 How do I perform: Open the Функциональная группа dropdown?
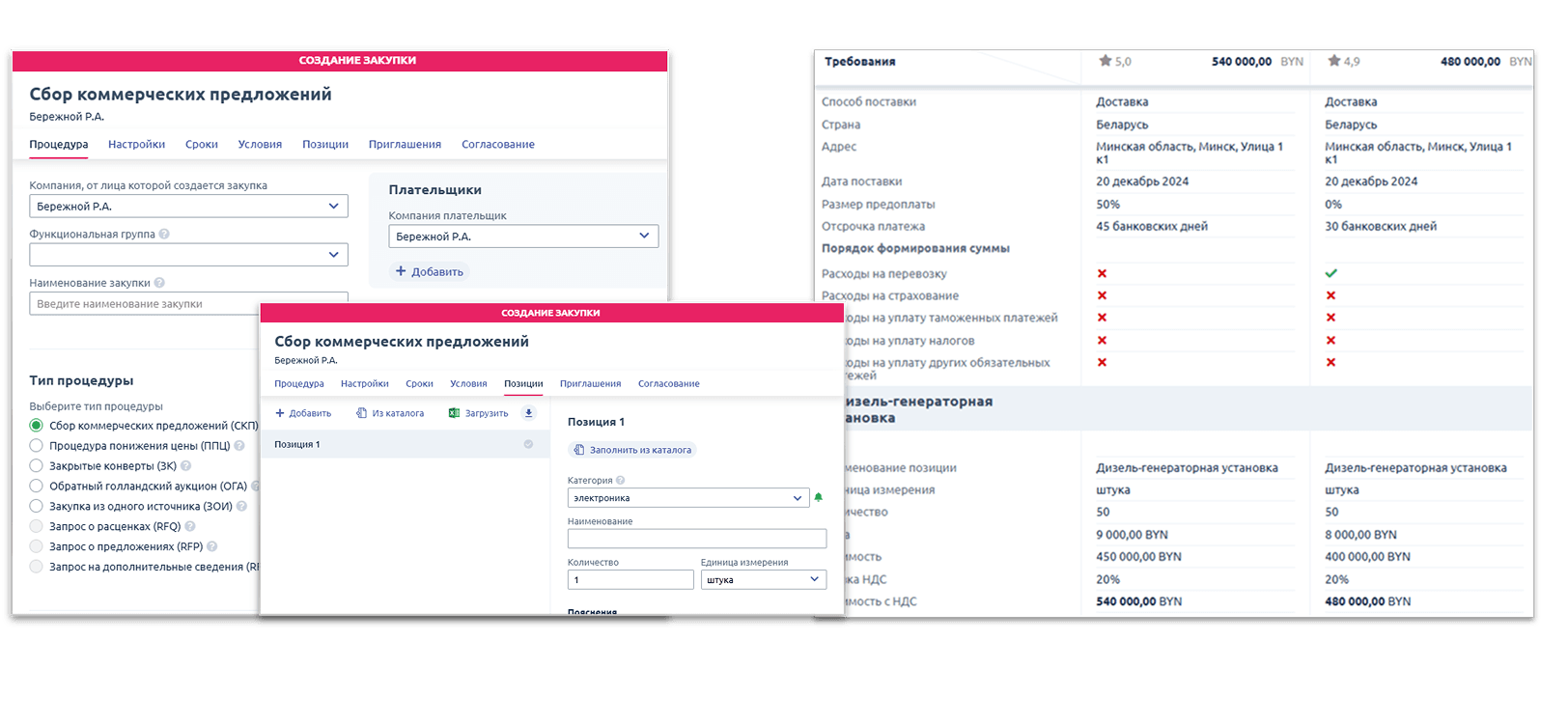coord(188,255)
